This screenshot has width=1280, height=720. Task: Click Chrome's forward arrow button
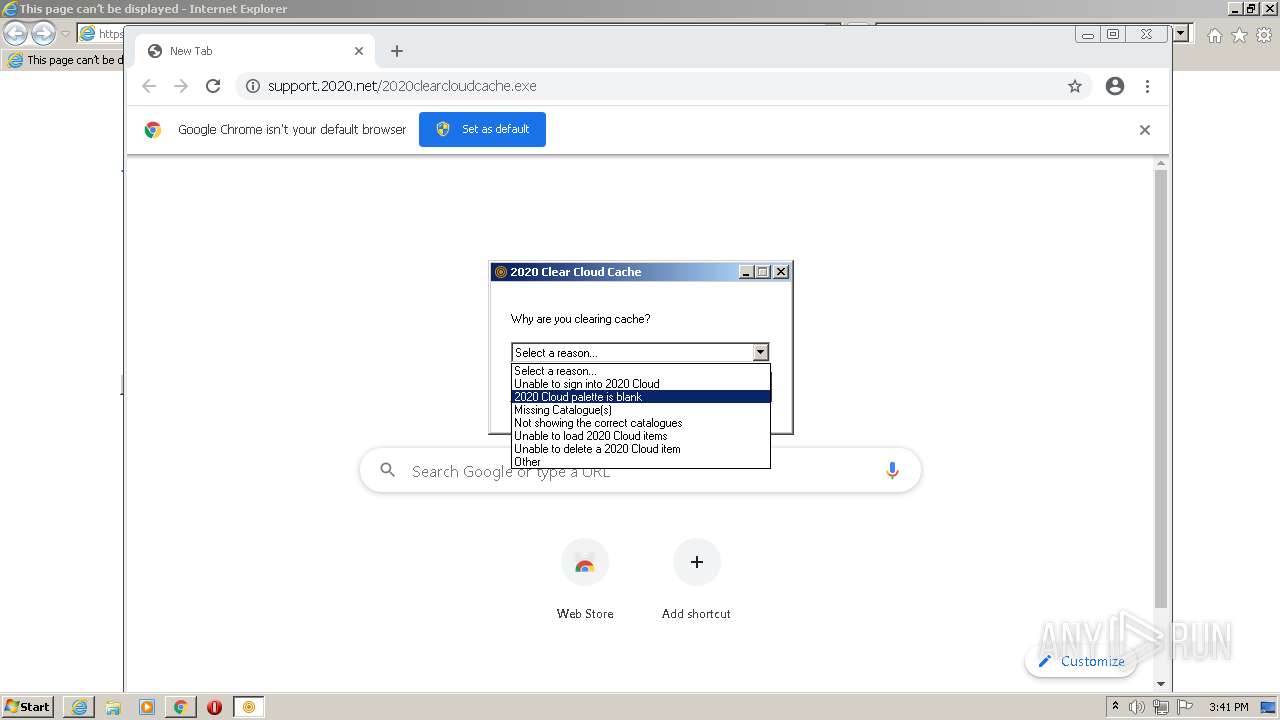[181, 86]
